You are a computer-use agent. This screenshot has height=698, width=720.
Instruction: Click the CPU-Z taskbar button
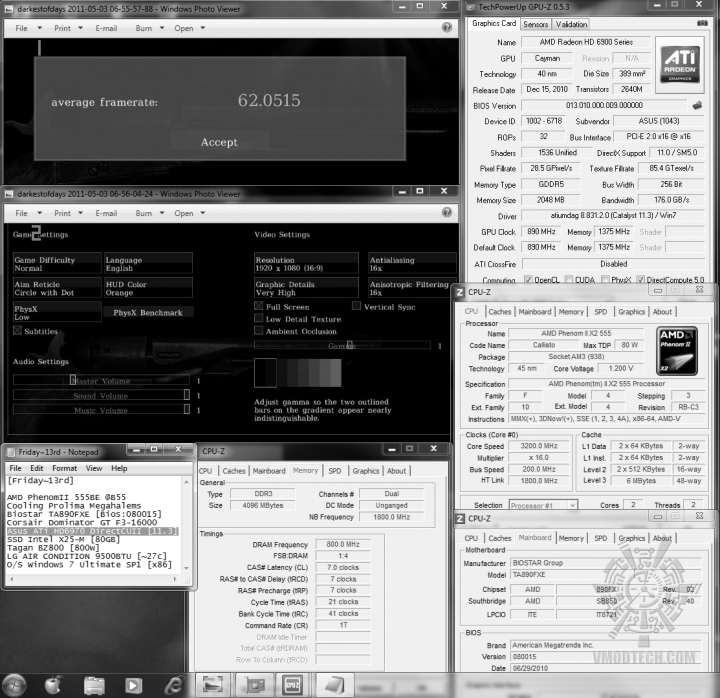293,686
